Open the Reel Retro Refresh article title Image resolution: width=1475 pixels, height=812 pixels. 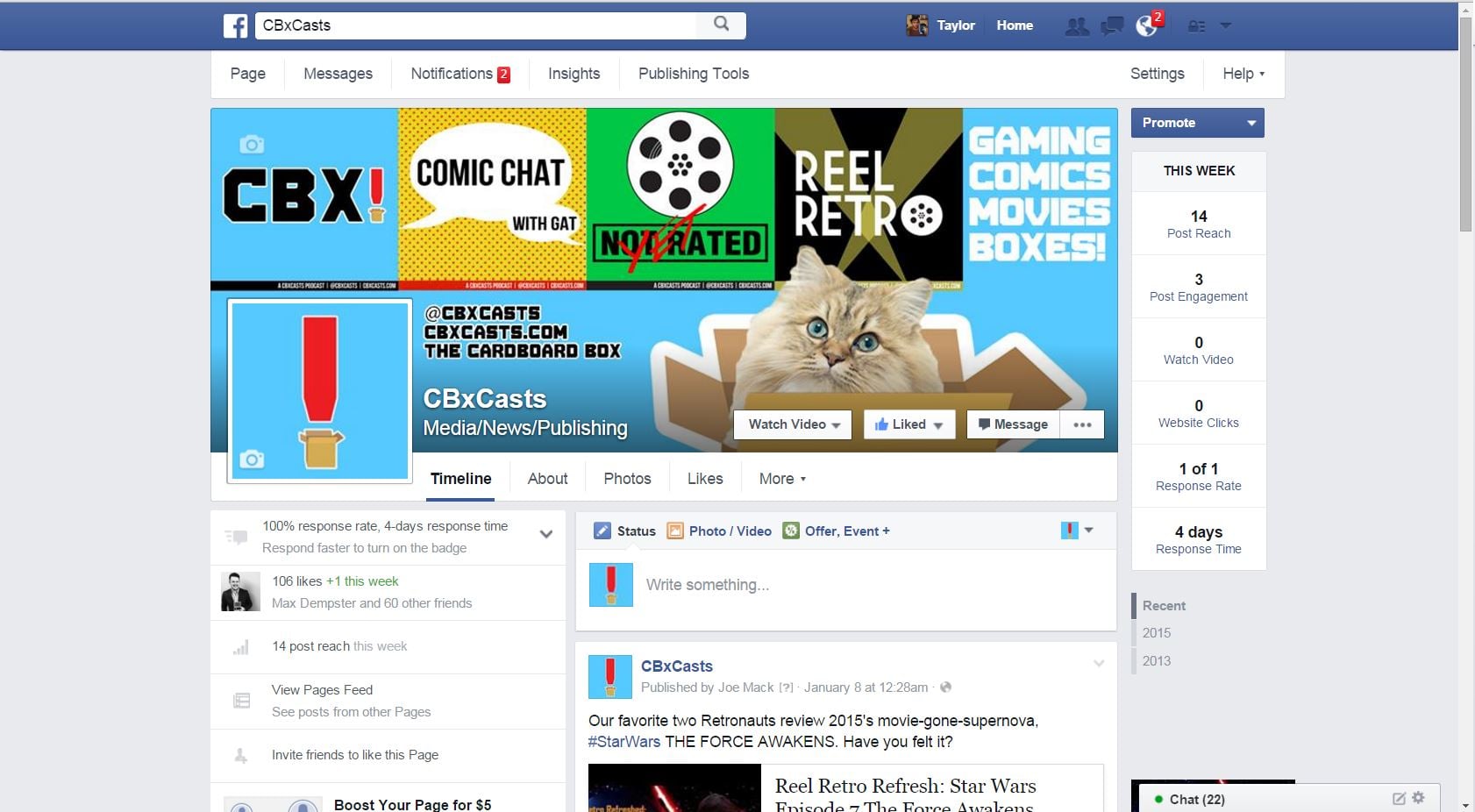pos(905,795)
